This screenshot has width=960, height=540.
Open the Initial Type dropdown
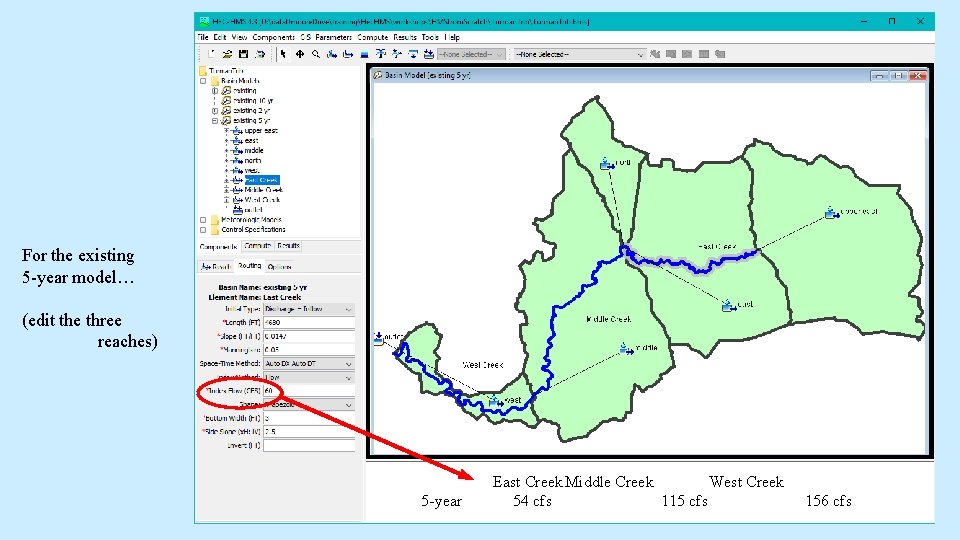pyautogui.click(x=309, y=309)
